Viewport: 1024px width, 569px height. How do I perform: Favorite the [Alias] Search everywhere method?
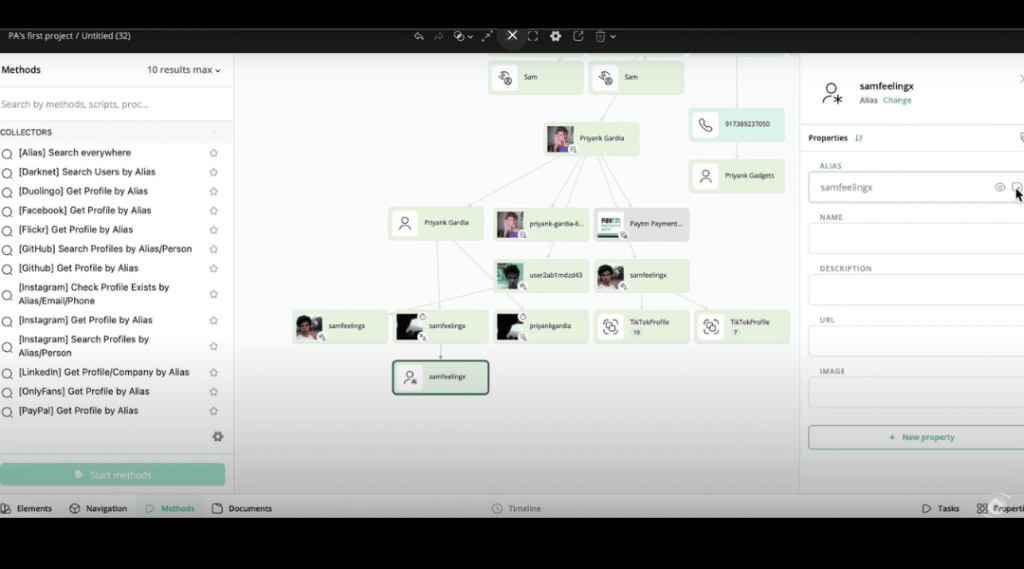click(213, 153)
